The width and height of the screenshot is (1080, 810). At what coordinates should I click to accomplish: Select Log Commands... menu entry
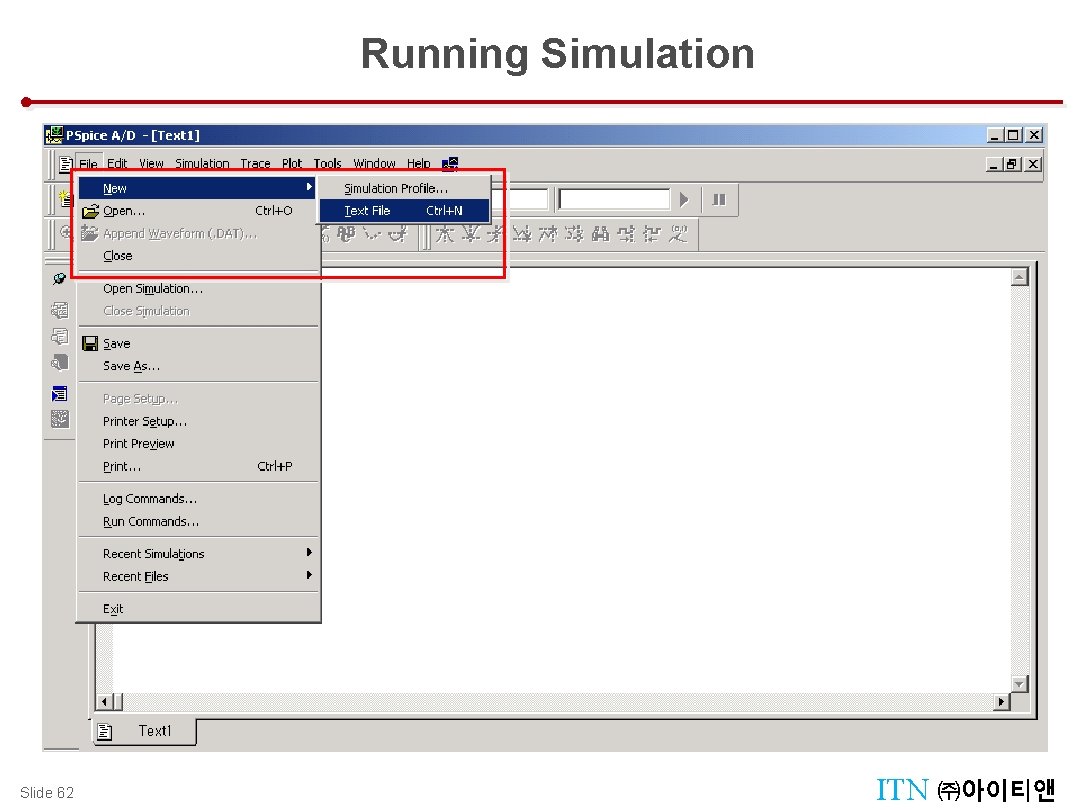tap(197, 499)
